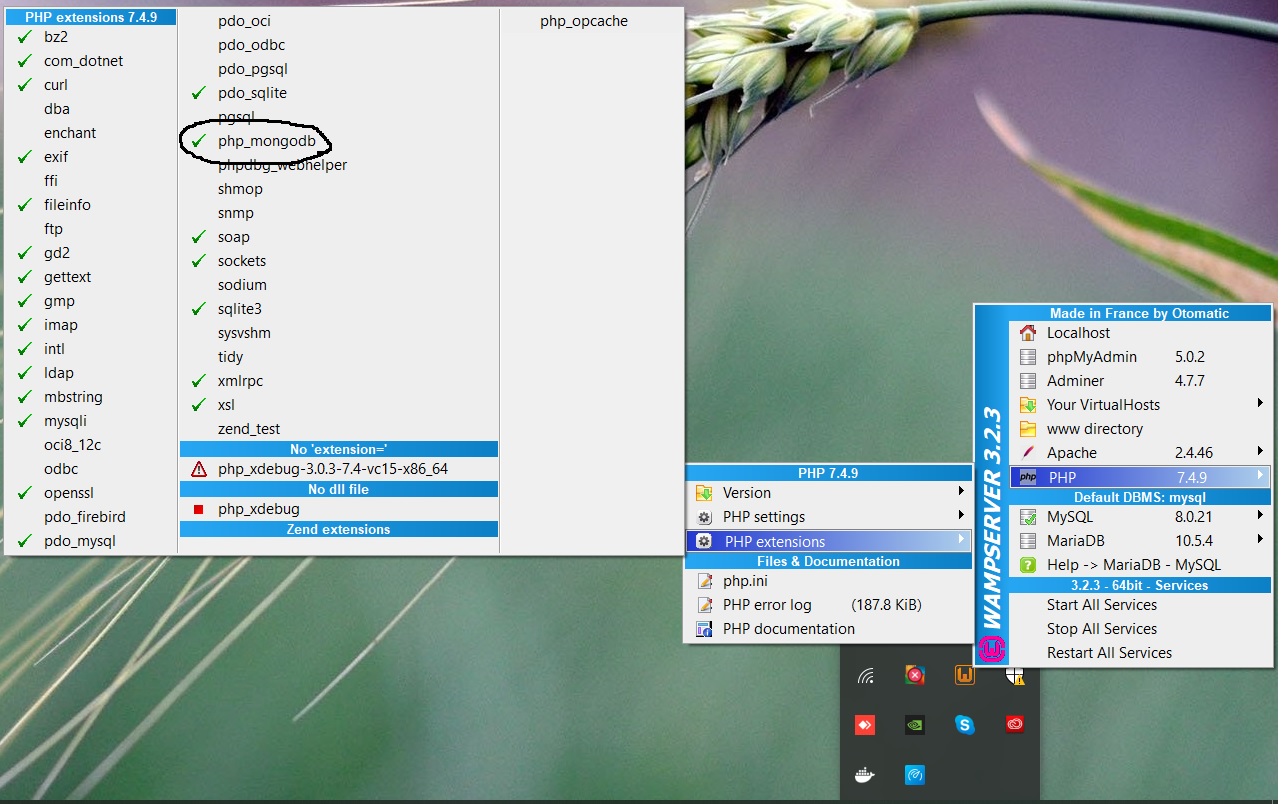
Task: Open the www directory folder icon
Action: tap(1027, 429)
